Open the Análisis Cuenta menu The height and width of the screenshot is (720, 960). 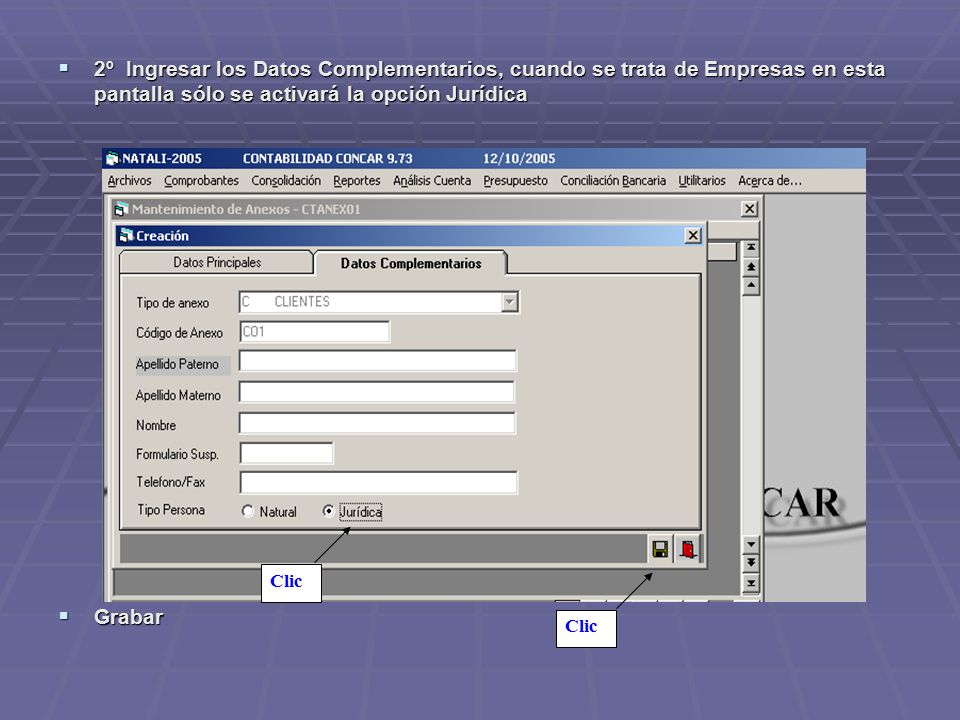click(x=432, y=181)
